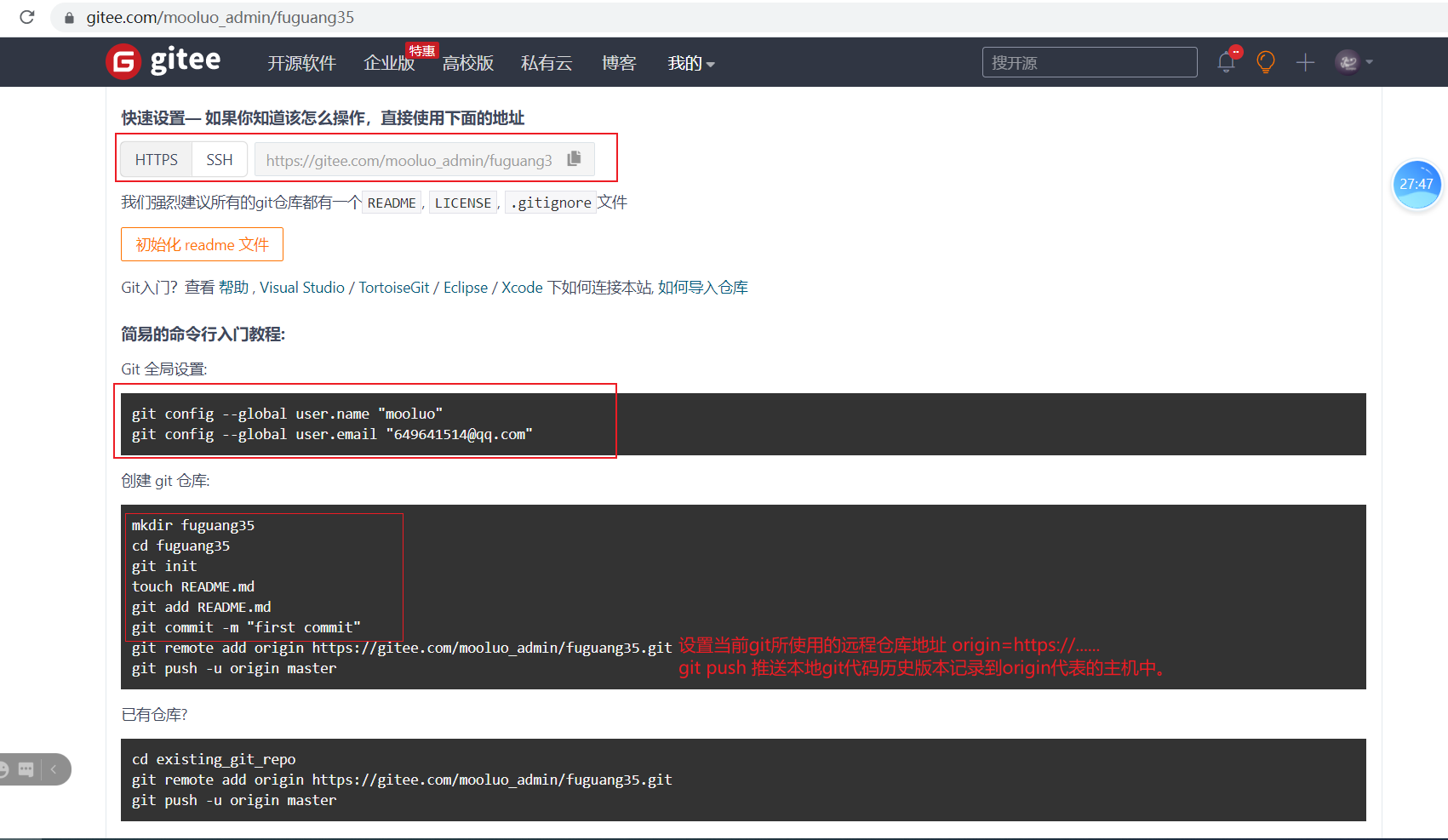The image size is (1448, 840).
Task: Open 高校版 menu item
Action: 468,63
